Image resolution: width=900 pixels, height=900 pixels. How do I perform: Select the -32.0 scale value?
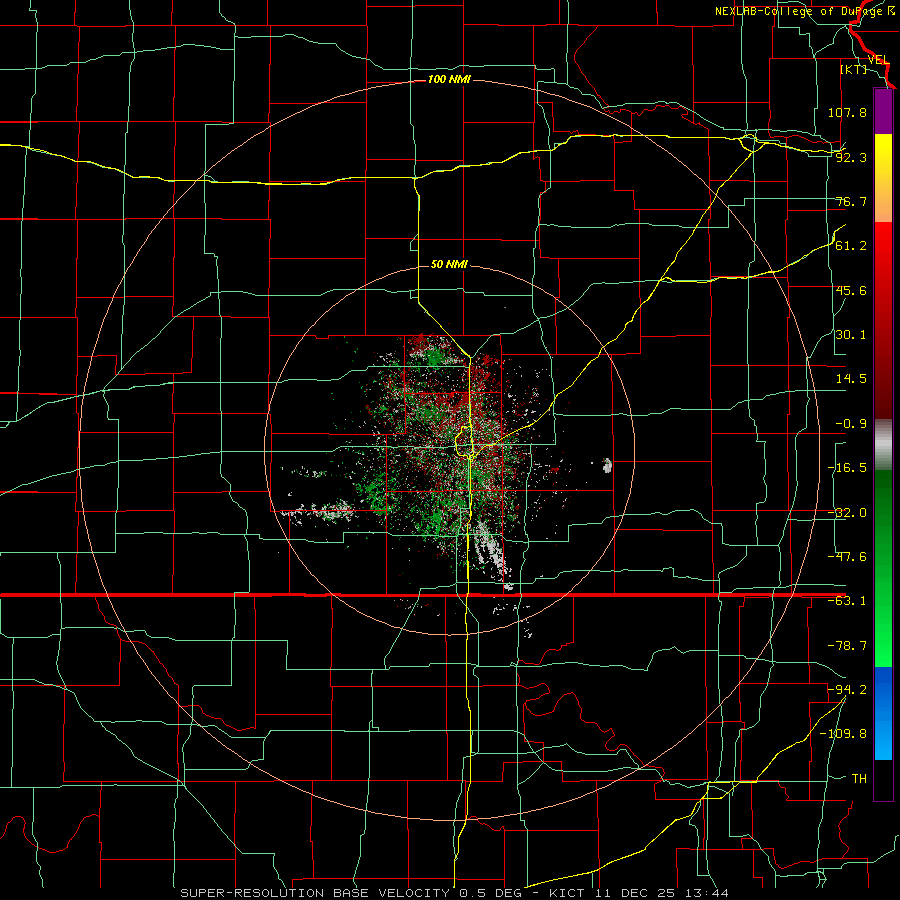[847, 513]
